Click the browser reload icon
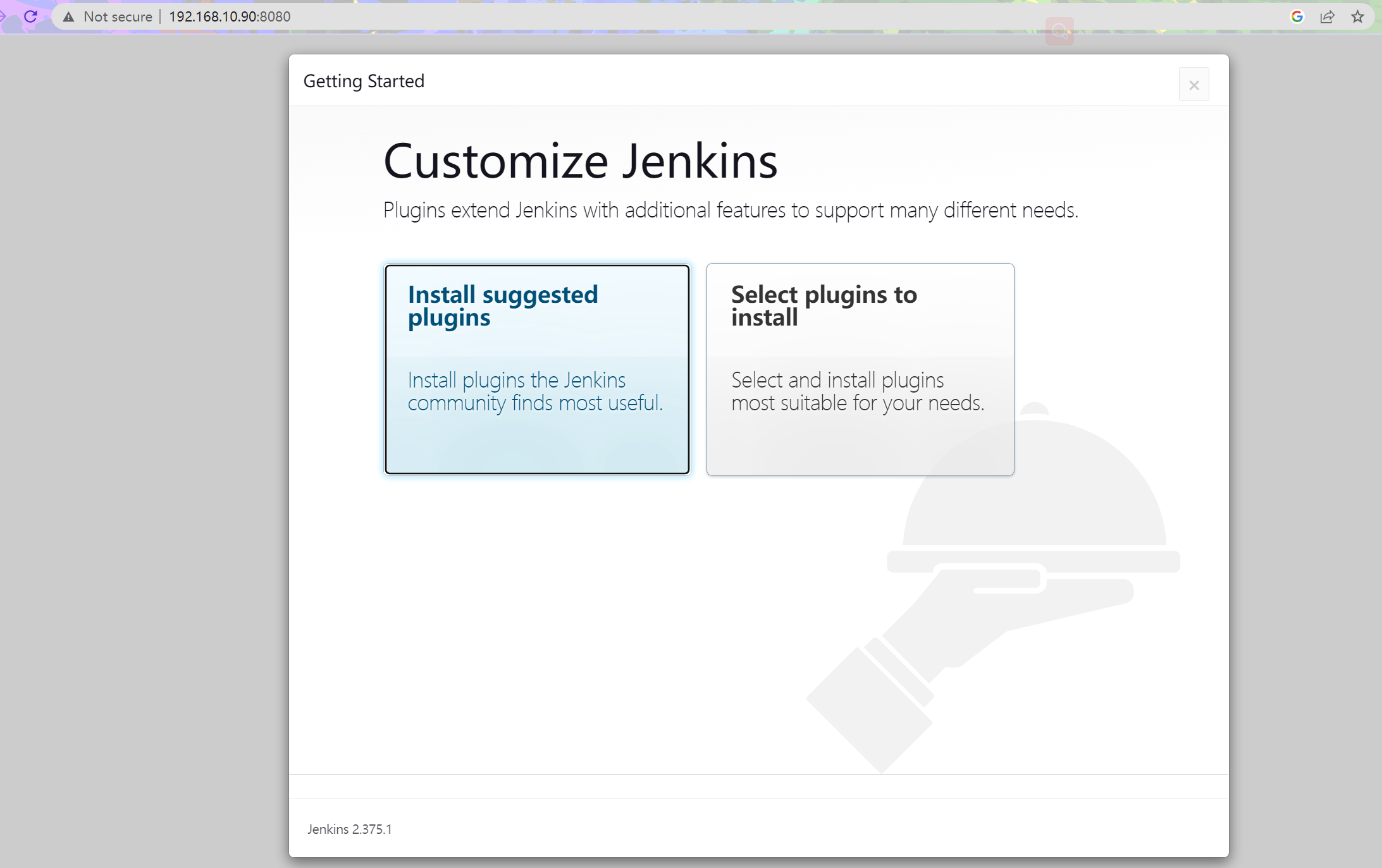This screenshot has width=1382, height=868. (30, 16)
